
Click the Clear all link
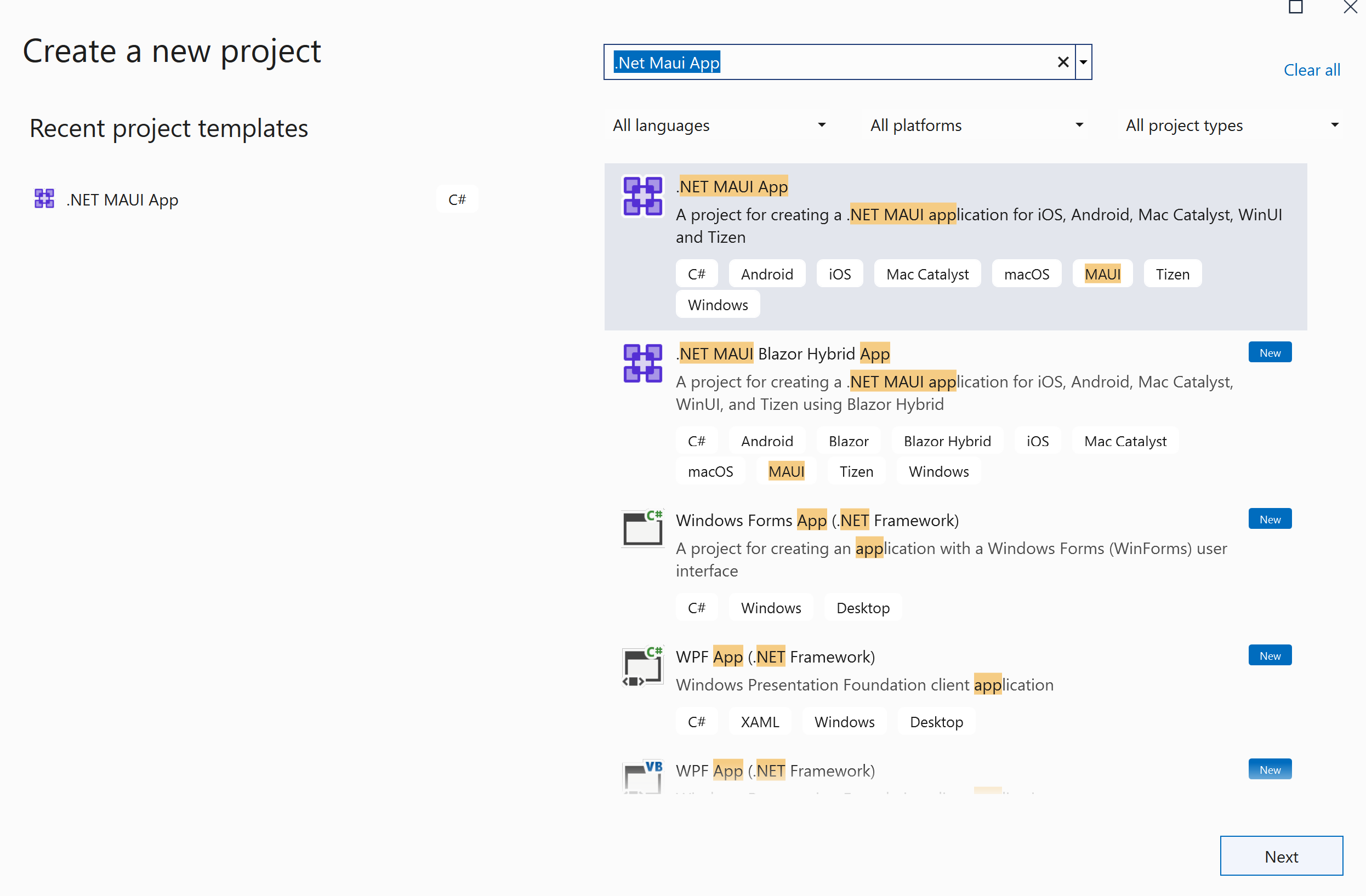coord(1312,70)
